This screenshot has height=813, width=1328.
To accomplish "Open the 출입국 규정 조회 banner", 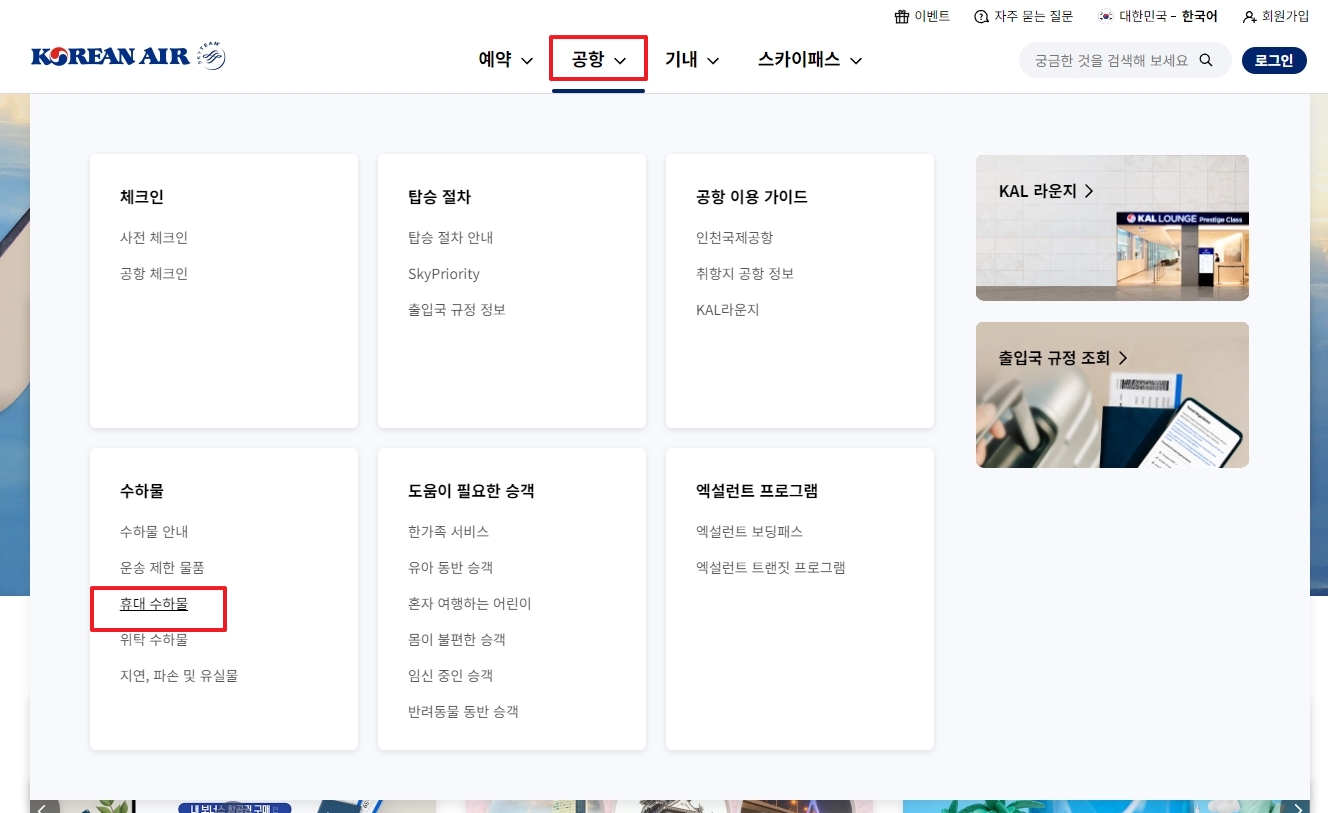I will (1112, 394).
